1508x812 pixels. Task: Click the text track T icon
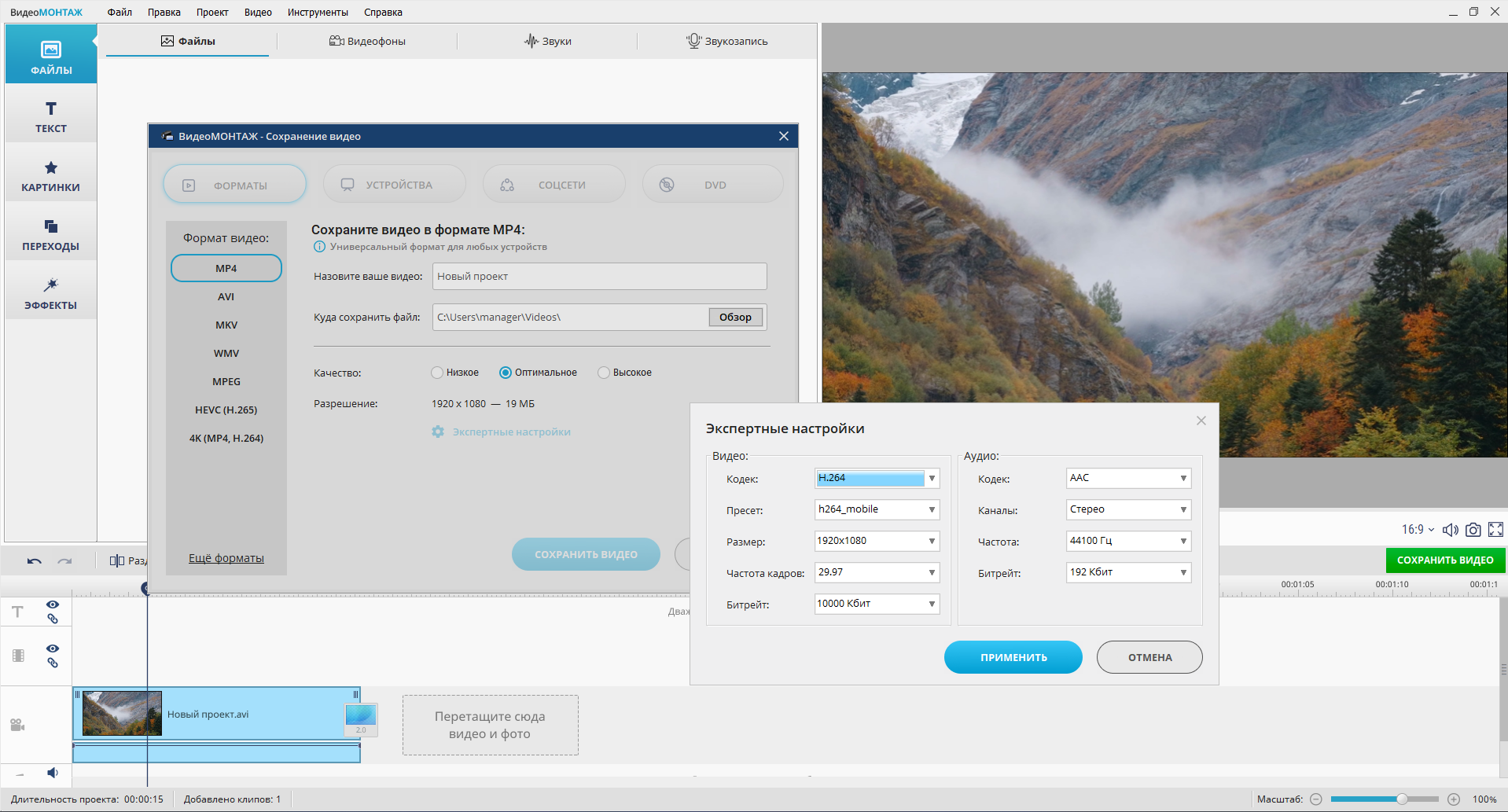pos(17,612)
